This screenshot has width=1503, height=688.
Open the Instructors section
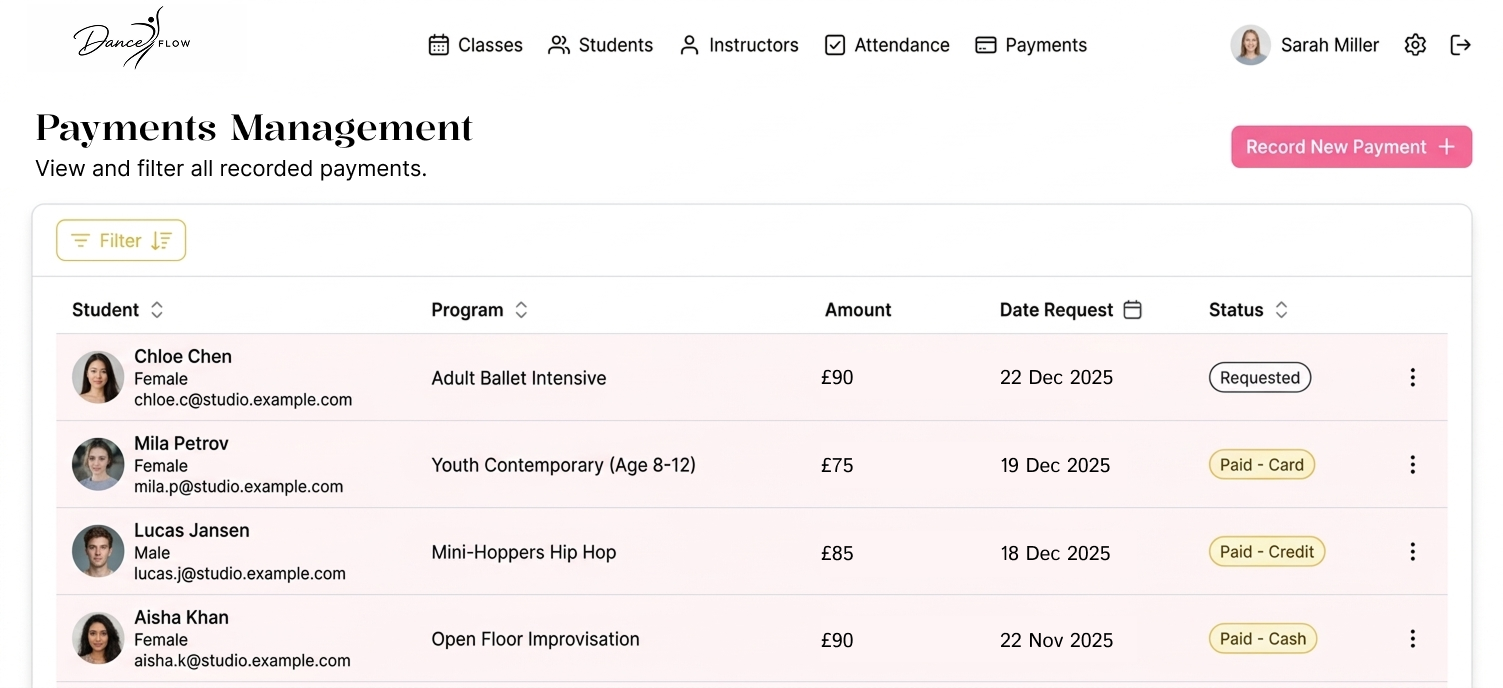738,45
